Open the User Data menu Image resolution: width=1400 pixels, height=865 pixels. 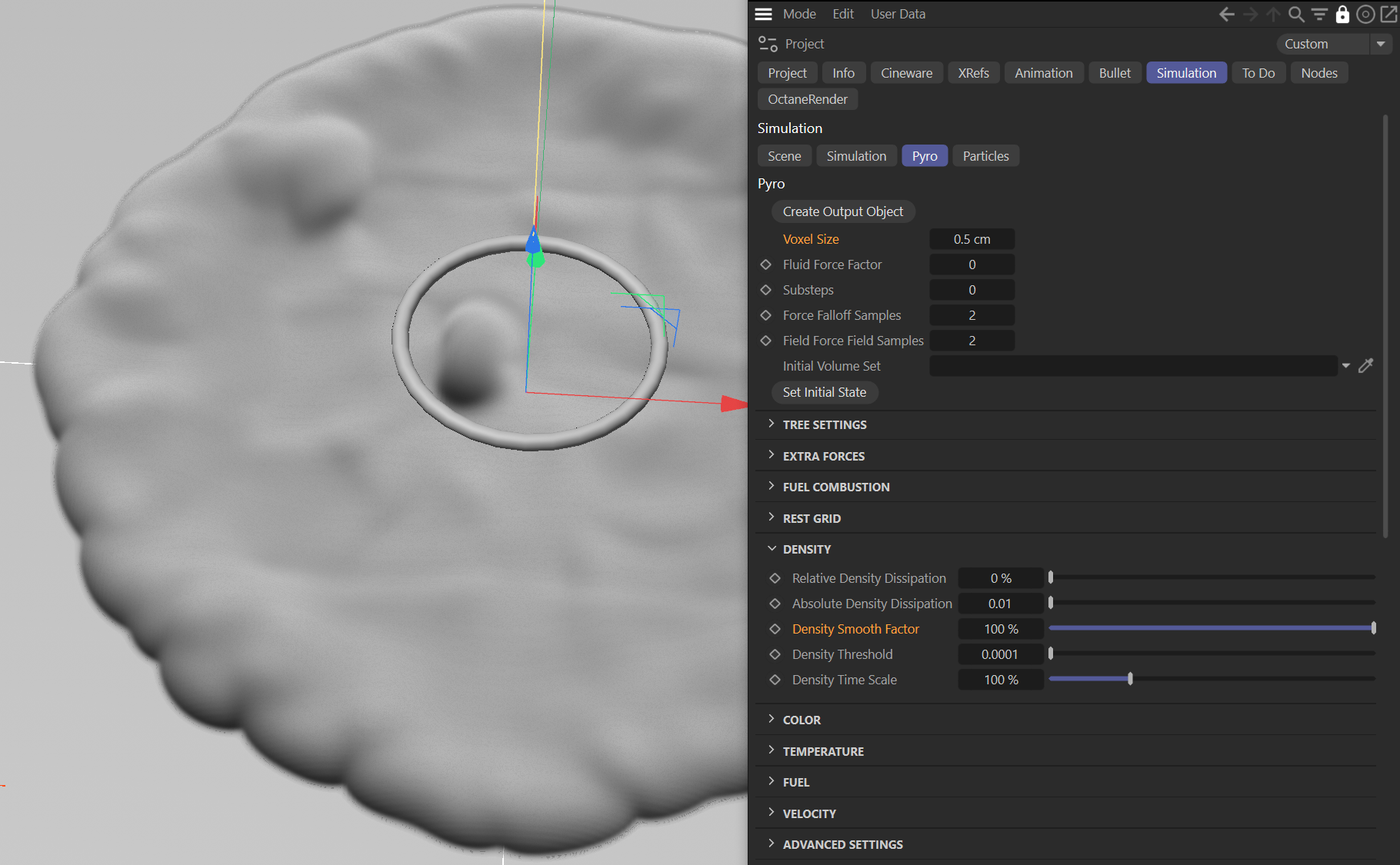898,14
